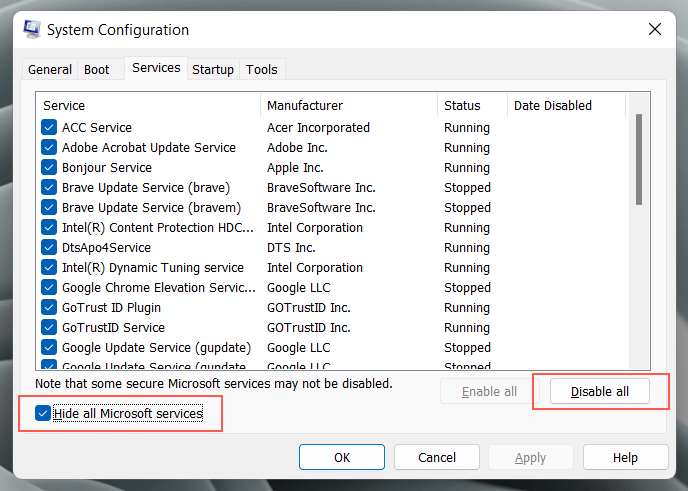
Task: Sort services by Status column header
Action: 472,105
